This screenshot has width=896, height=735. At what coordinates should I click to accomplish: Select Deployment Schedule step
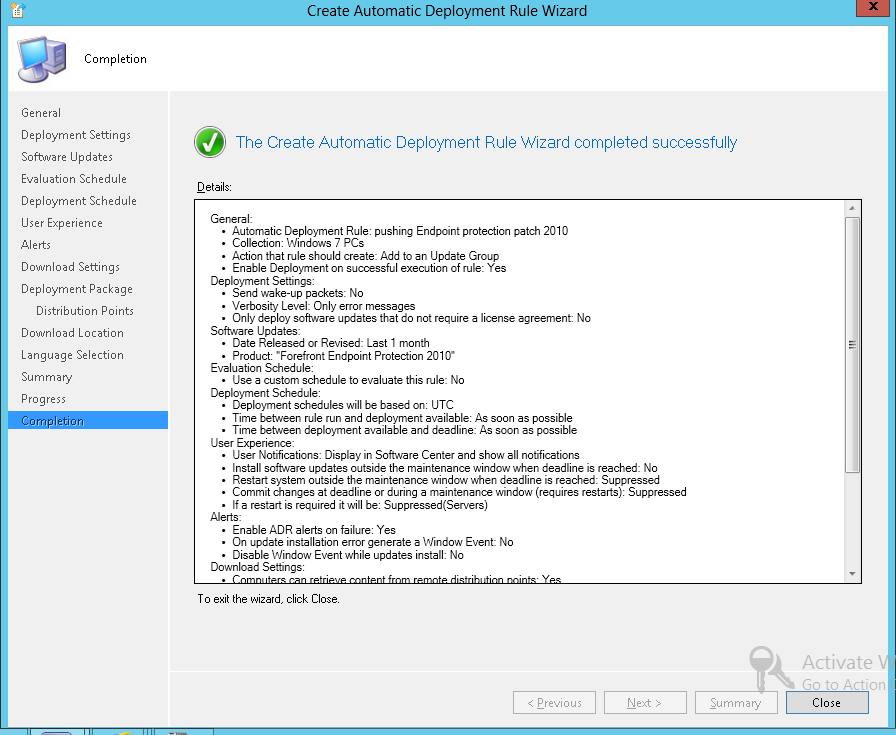click(79, 201)
